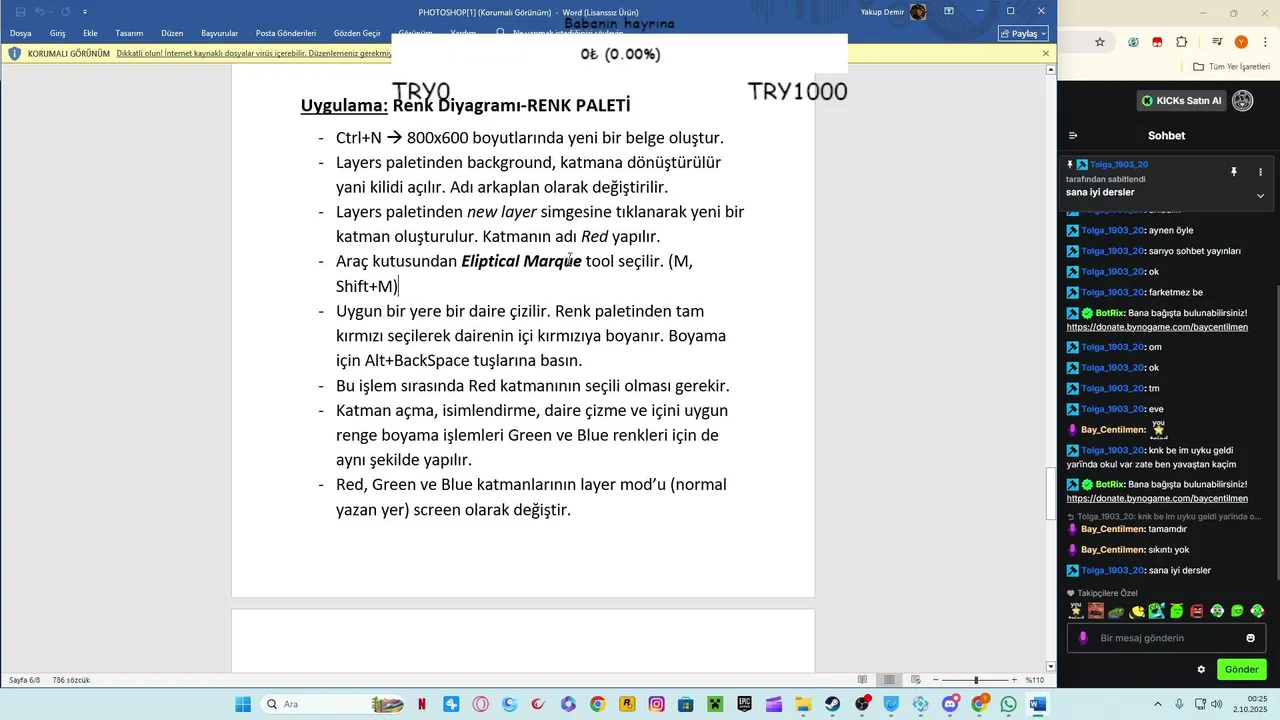Image resolution: width=1280 pixels, height=720 pixels.
Task: Open the Chrome extensions puzzle icon
Action: click(x=1182, y=42)
